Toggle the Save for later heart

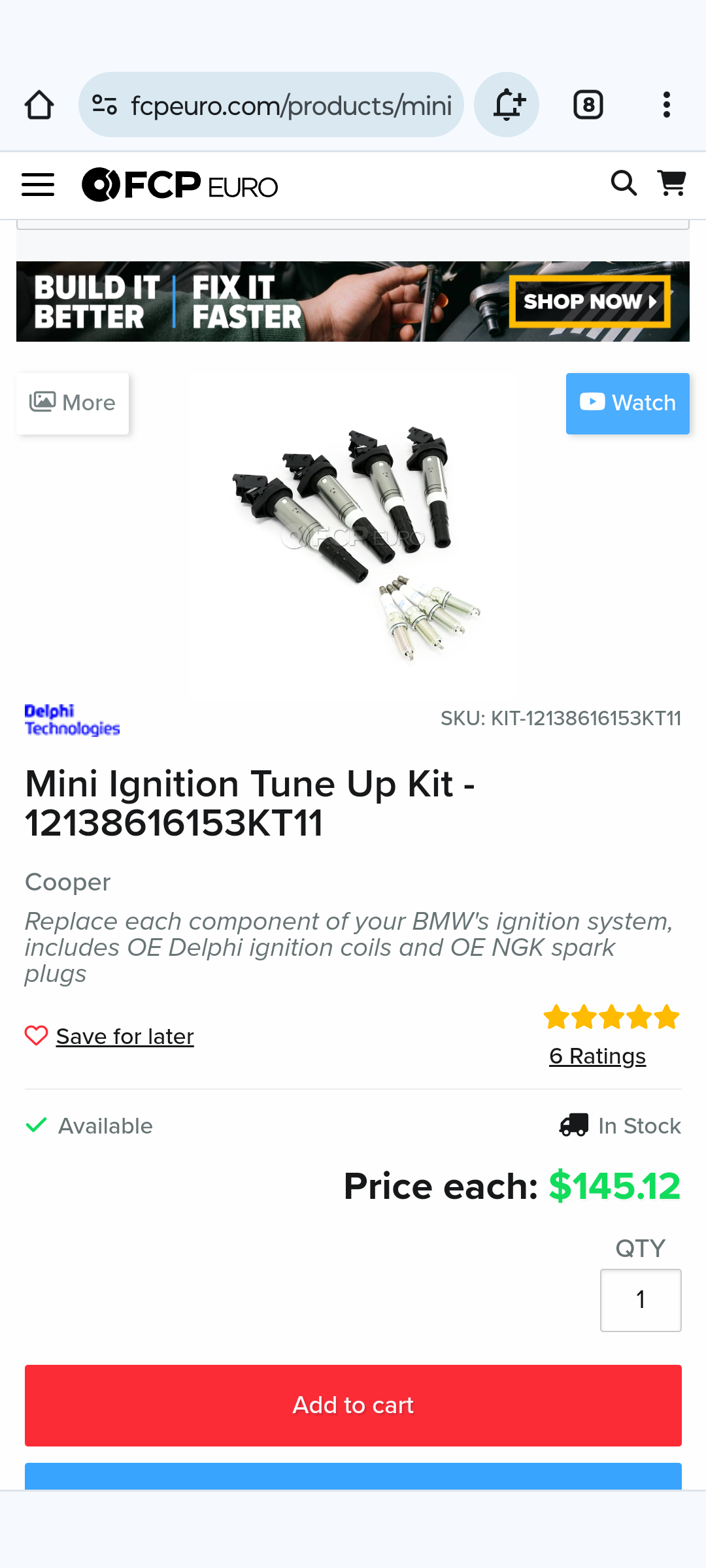point(37,1036)
